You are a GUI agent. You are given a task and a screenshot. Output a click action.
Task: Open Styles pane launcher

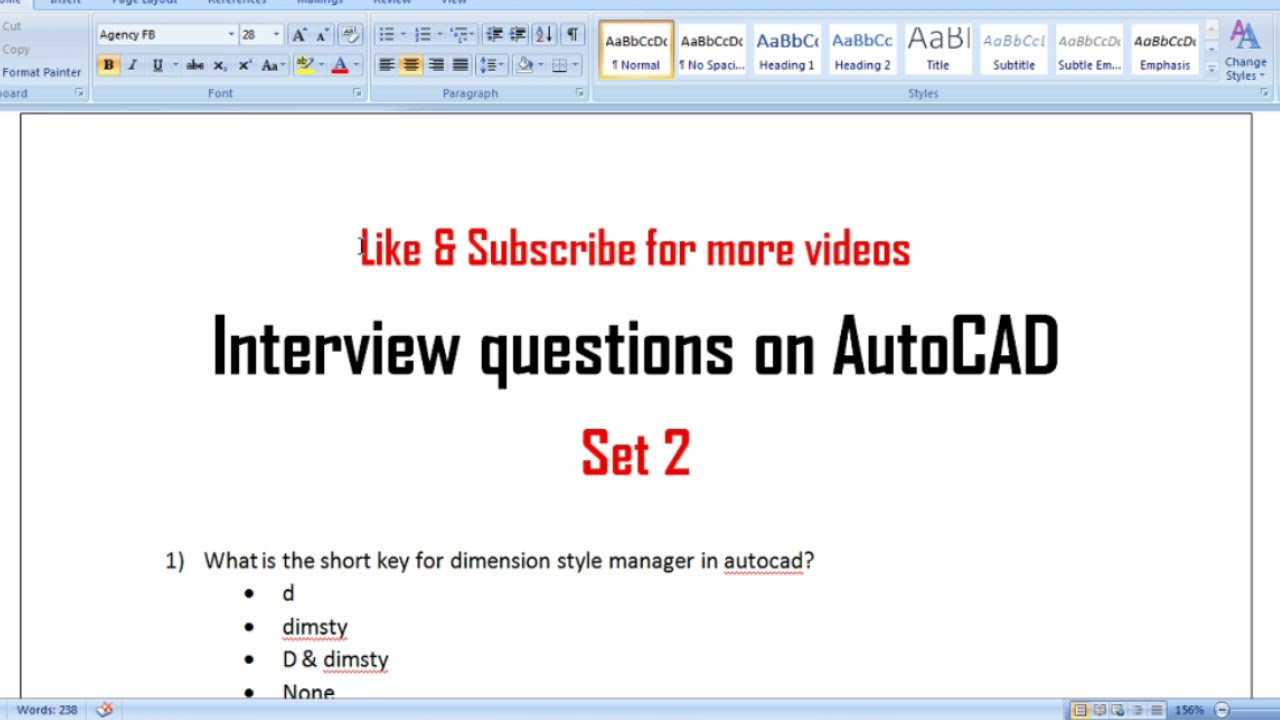[1264, 93]
